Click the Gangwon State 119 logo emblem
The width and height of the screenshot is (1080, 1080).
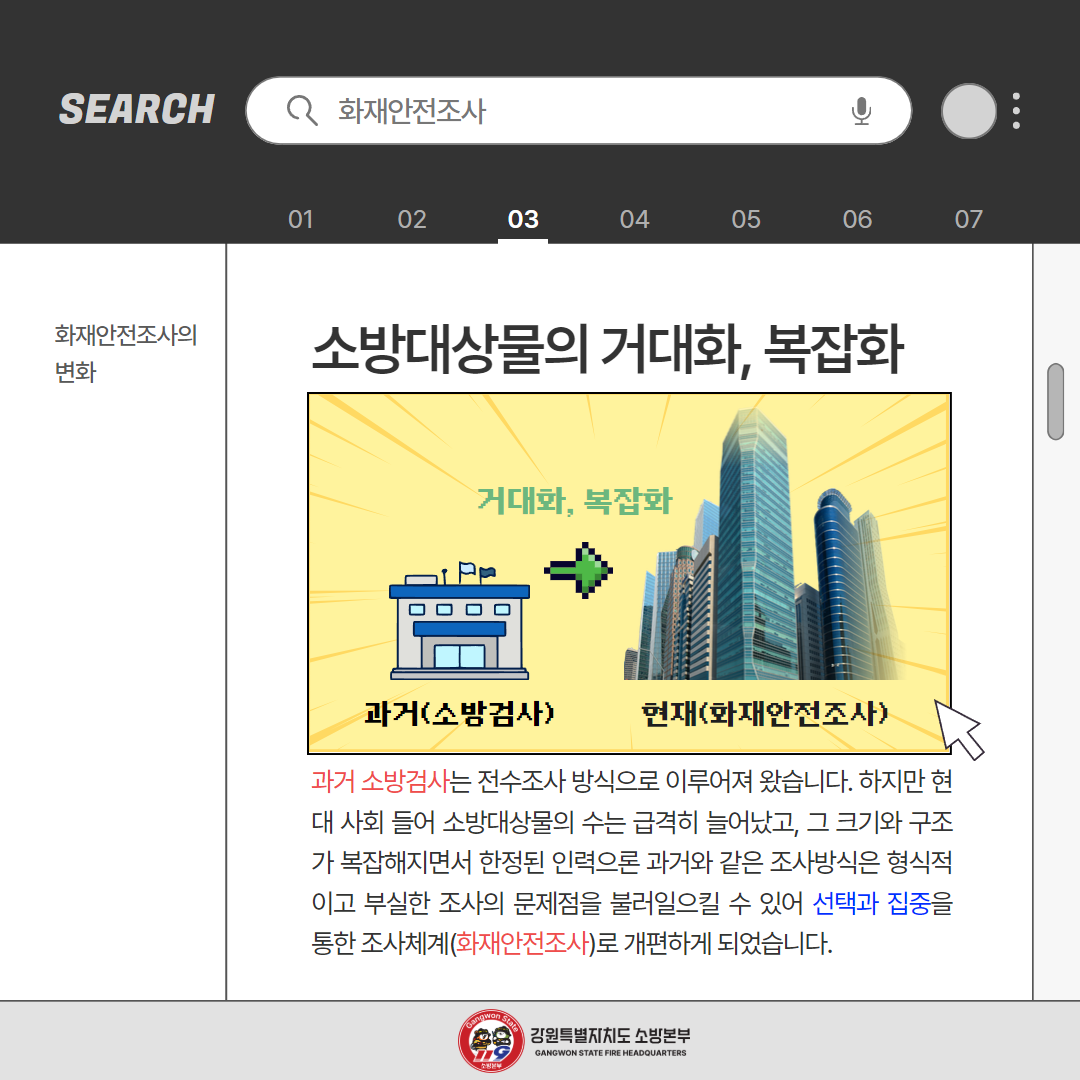click(x=490, y=1041)
